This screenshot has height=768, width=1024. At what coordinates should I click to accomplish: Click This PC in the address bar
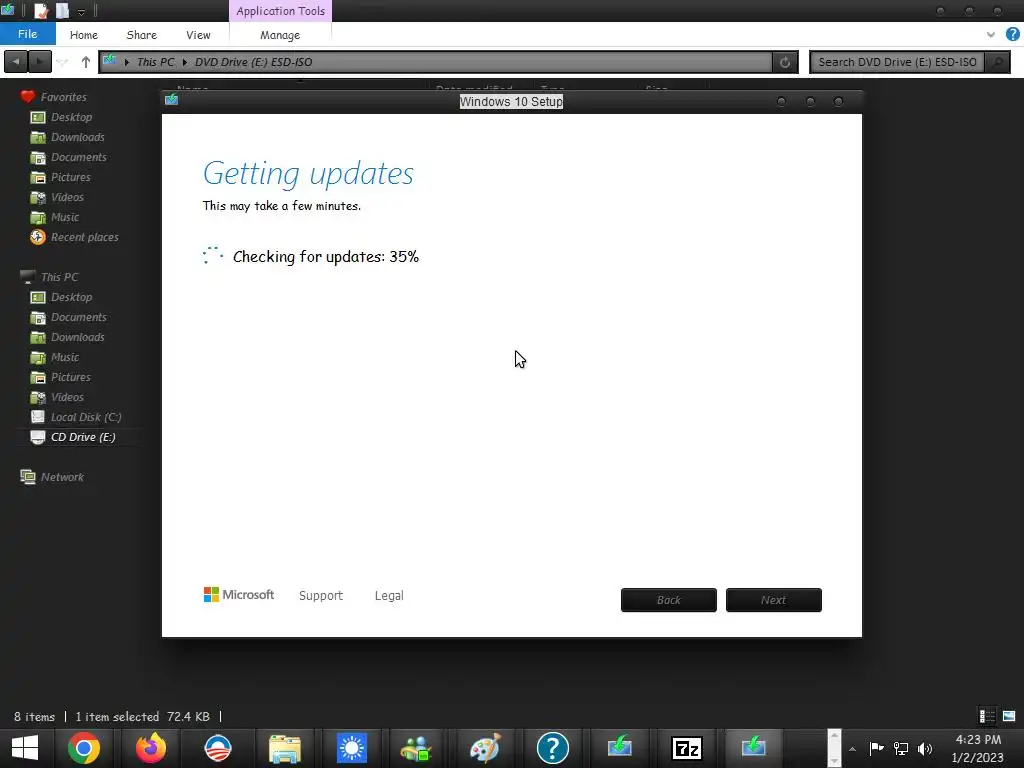click(x=155, y=62)
